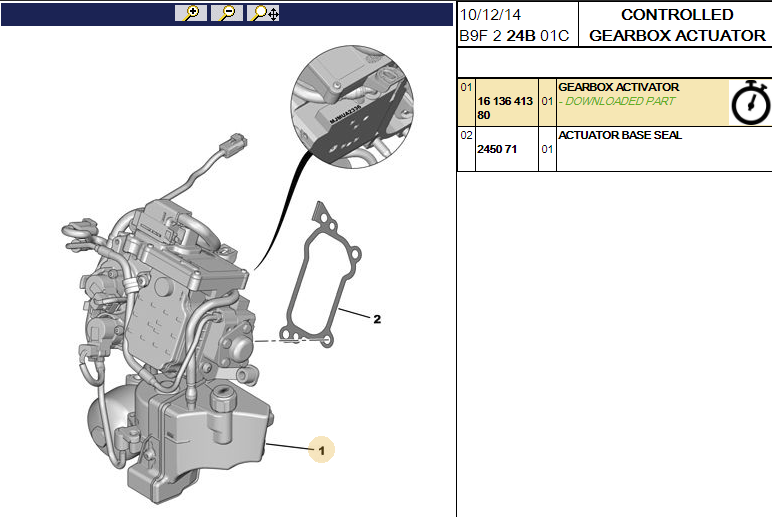Image resolution: width=772 pixels, height=517 pixels.
Task: Select the zoom and pan magnifier tool
Action: pyautogui.click(x=263, y=13)
